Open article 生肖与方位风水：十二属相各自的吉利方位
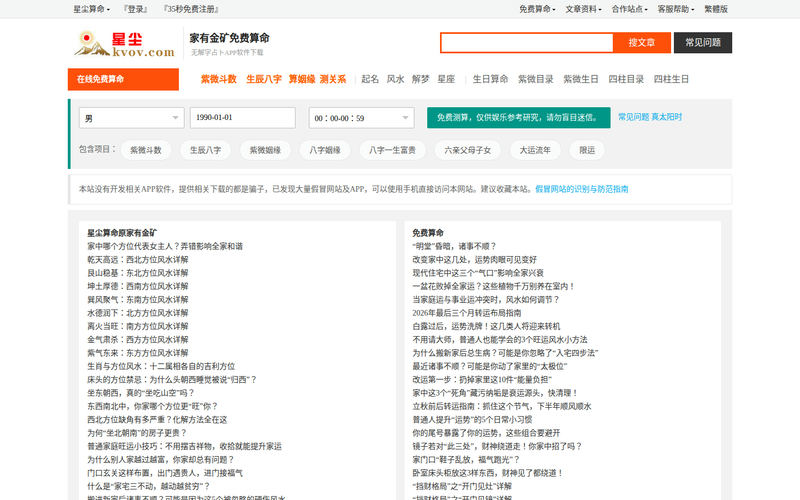This screenshot has height=500, width=800. (161, 366)
